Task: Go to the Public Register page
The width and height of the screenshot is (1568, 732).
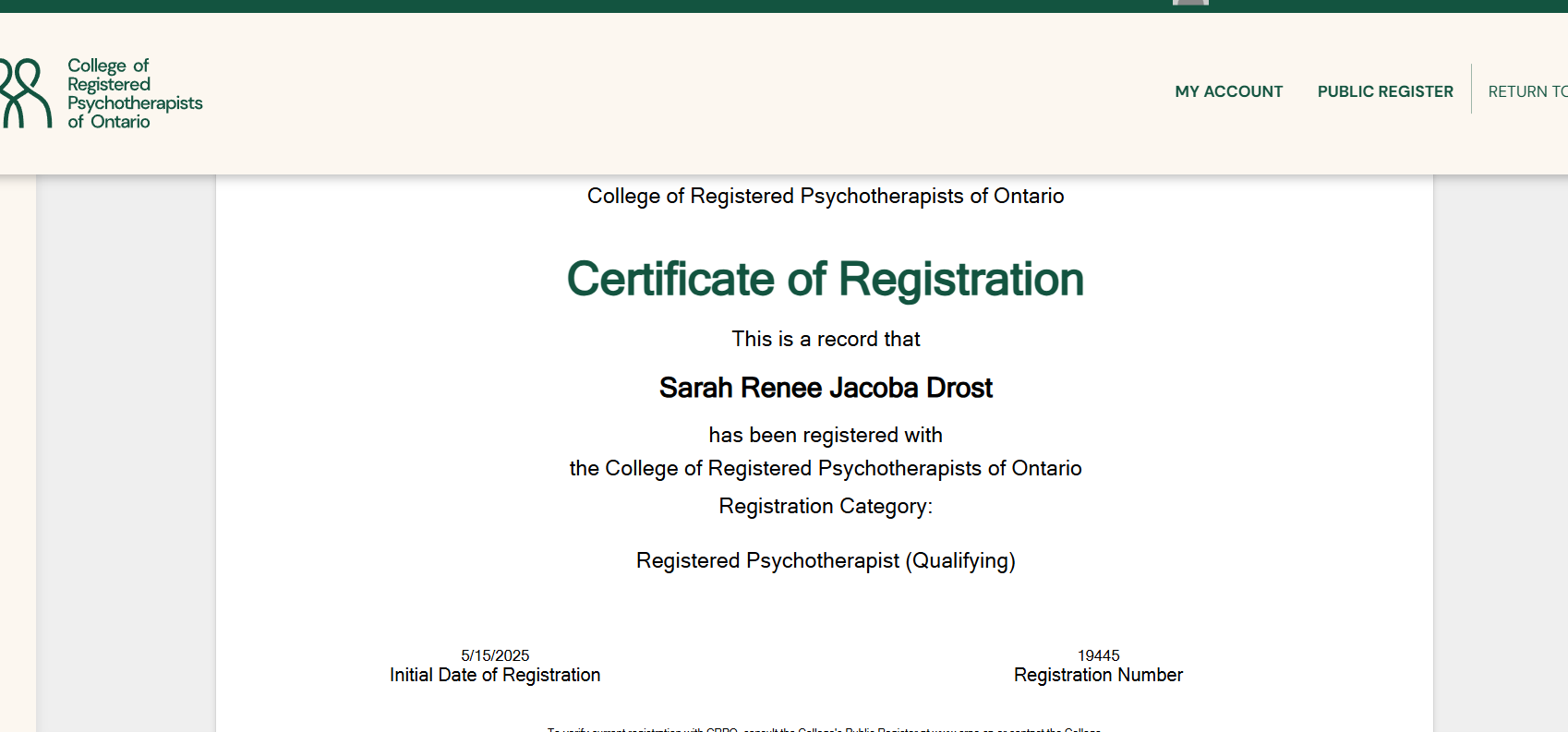Action: pos(1385,91)
